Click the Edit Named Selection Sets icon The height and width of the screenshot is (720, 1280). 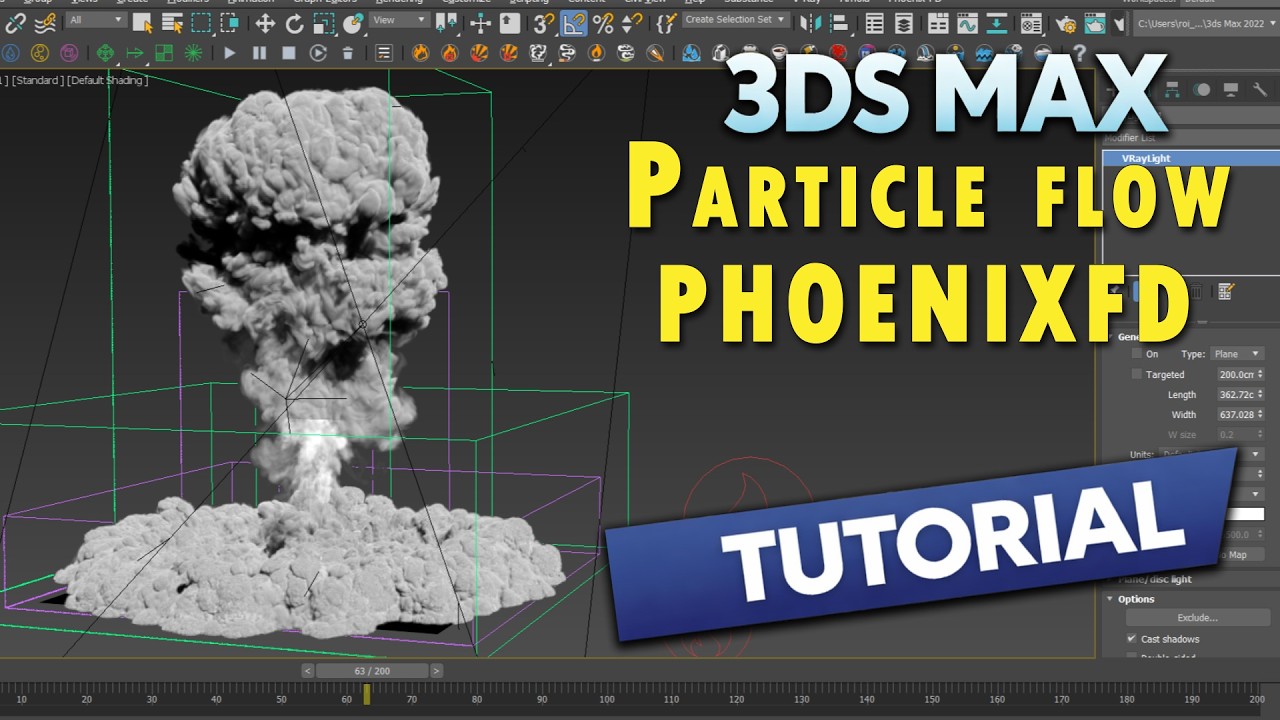click(666, 23)
